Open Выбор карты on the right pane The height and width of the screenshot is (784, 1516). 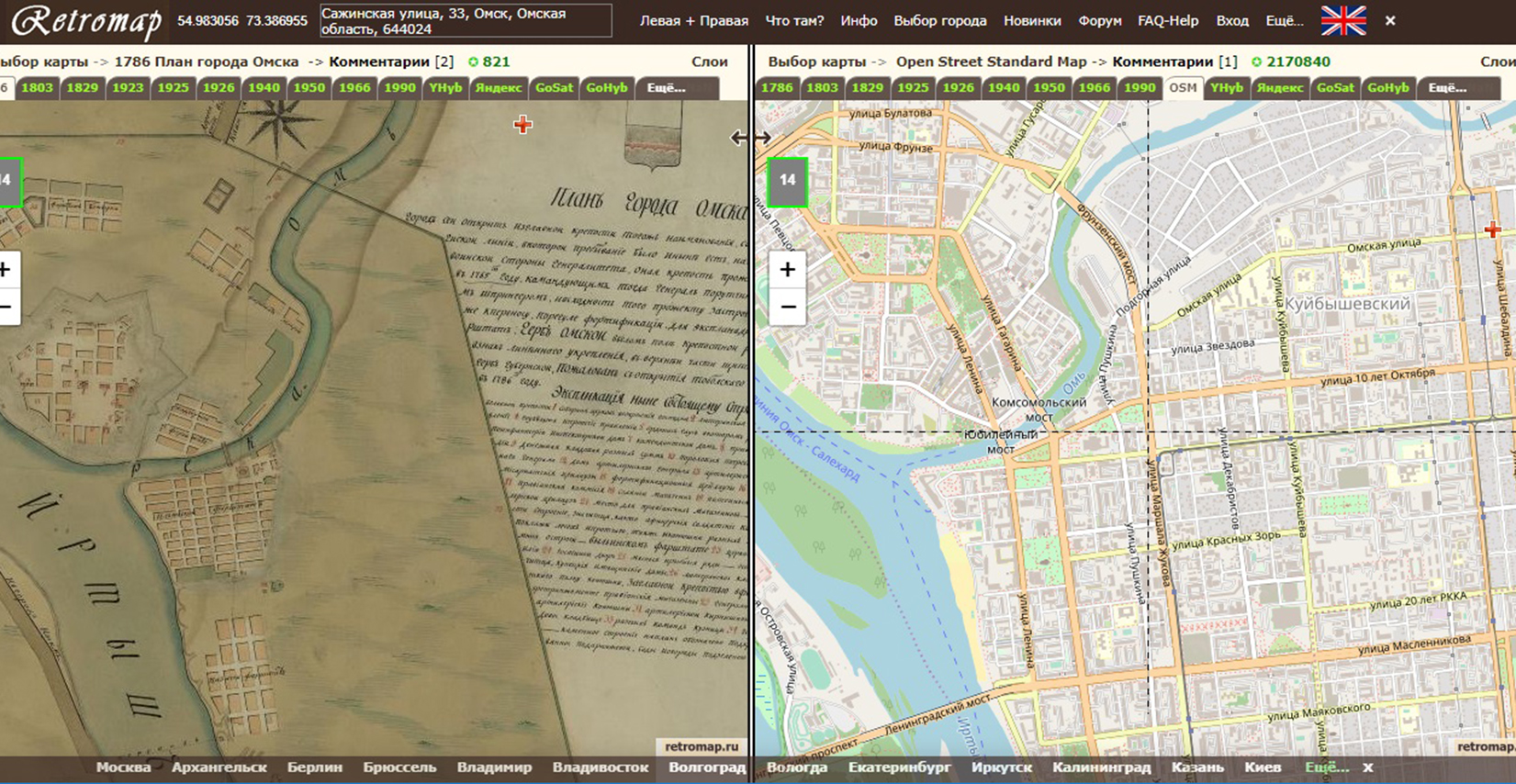pos(817,62)
